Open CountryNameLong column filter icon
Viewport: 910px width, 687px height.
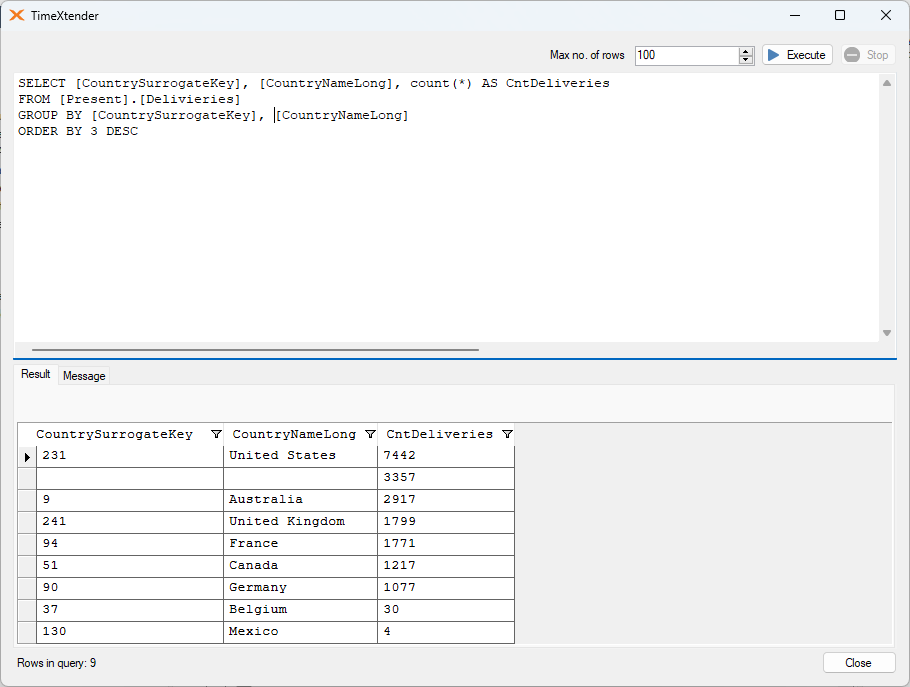coord(370,434)
